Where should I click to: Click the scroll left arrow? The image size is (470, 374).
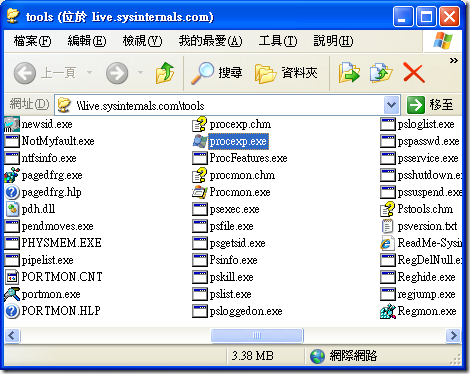click(12, 335)
